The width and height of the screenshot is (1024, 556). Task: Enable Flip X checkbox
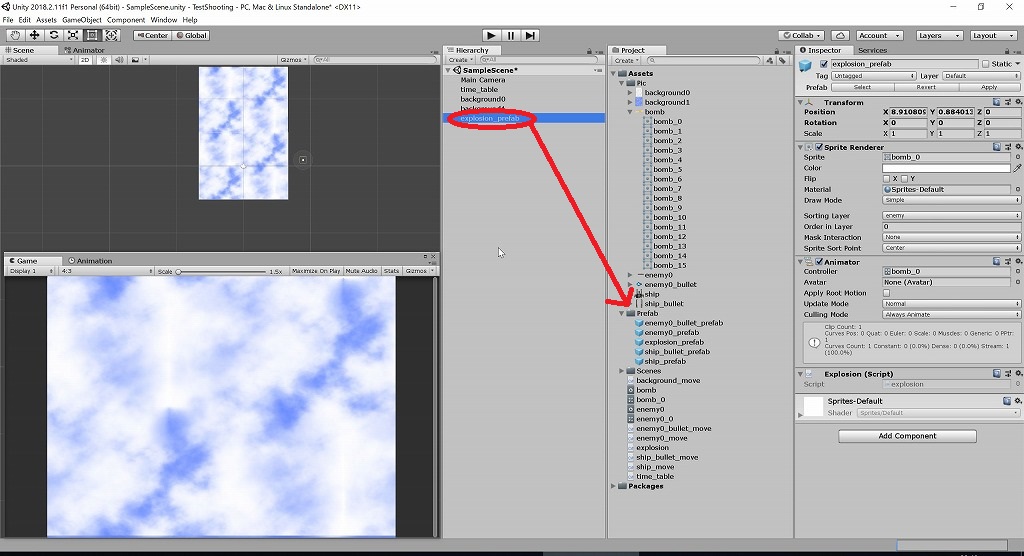[x=886, y=178]
